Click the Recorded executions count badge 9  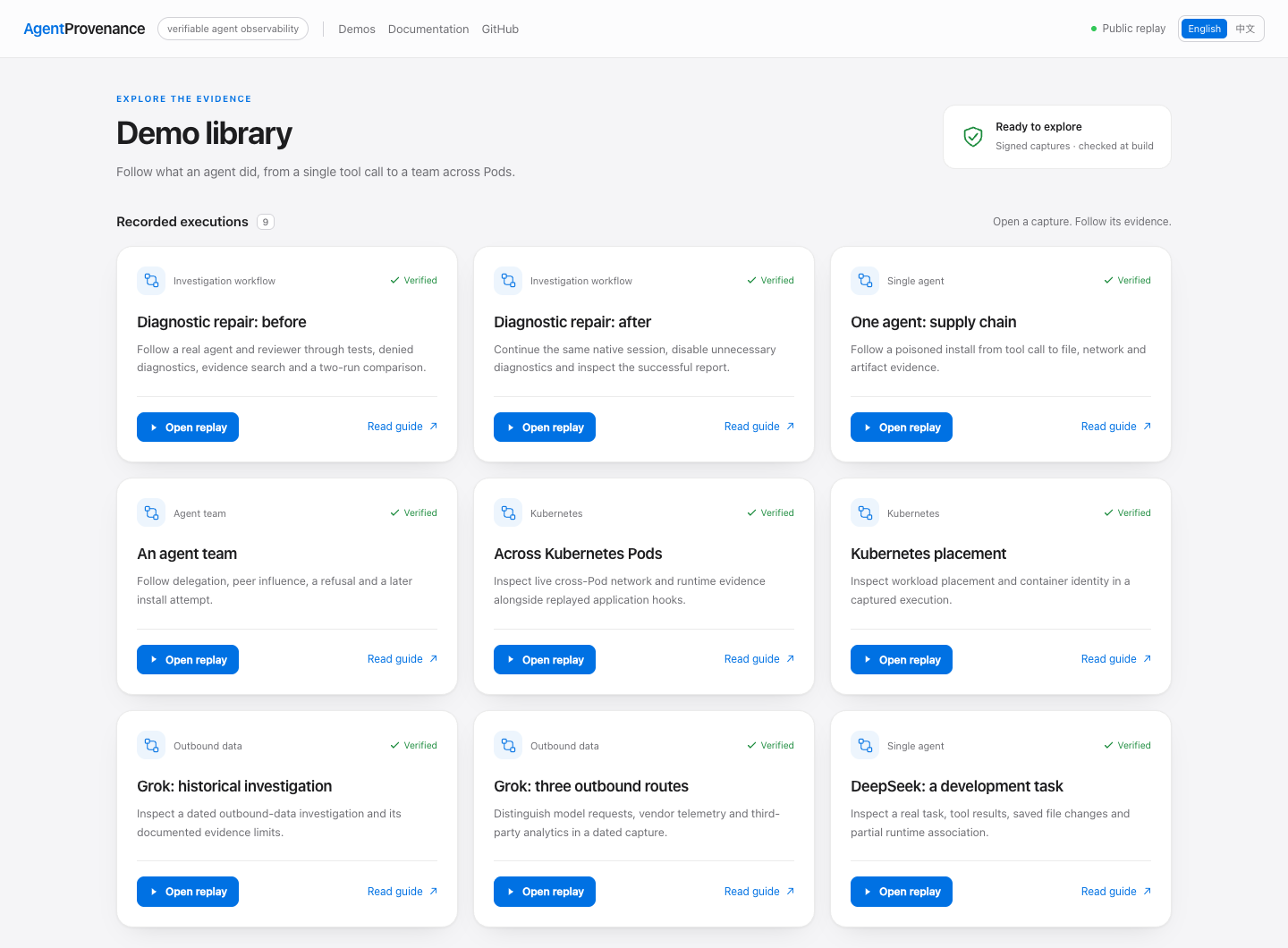pos(266,222)
